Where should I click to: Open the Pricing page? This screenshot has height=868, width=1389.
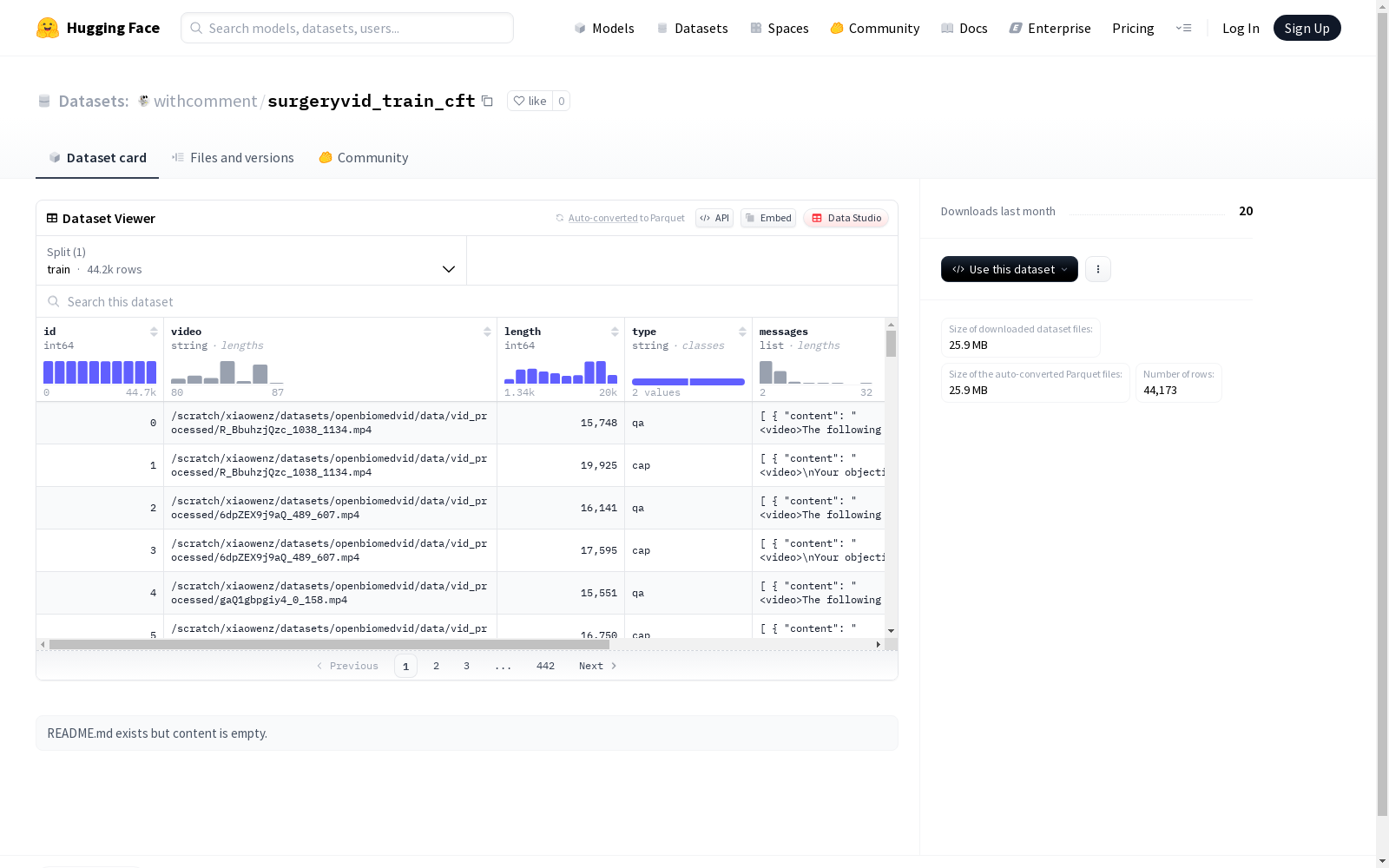1133,28
